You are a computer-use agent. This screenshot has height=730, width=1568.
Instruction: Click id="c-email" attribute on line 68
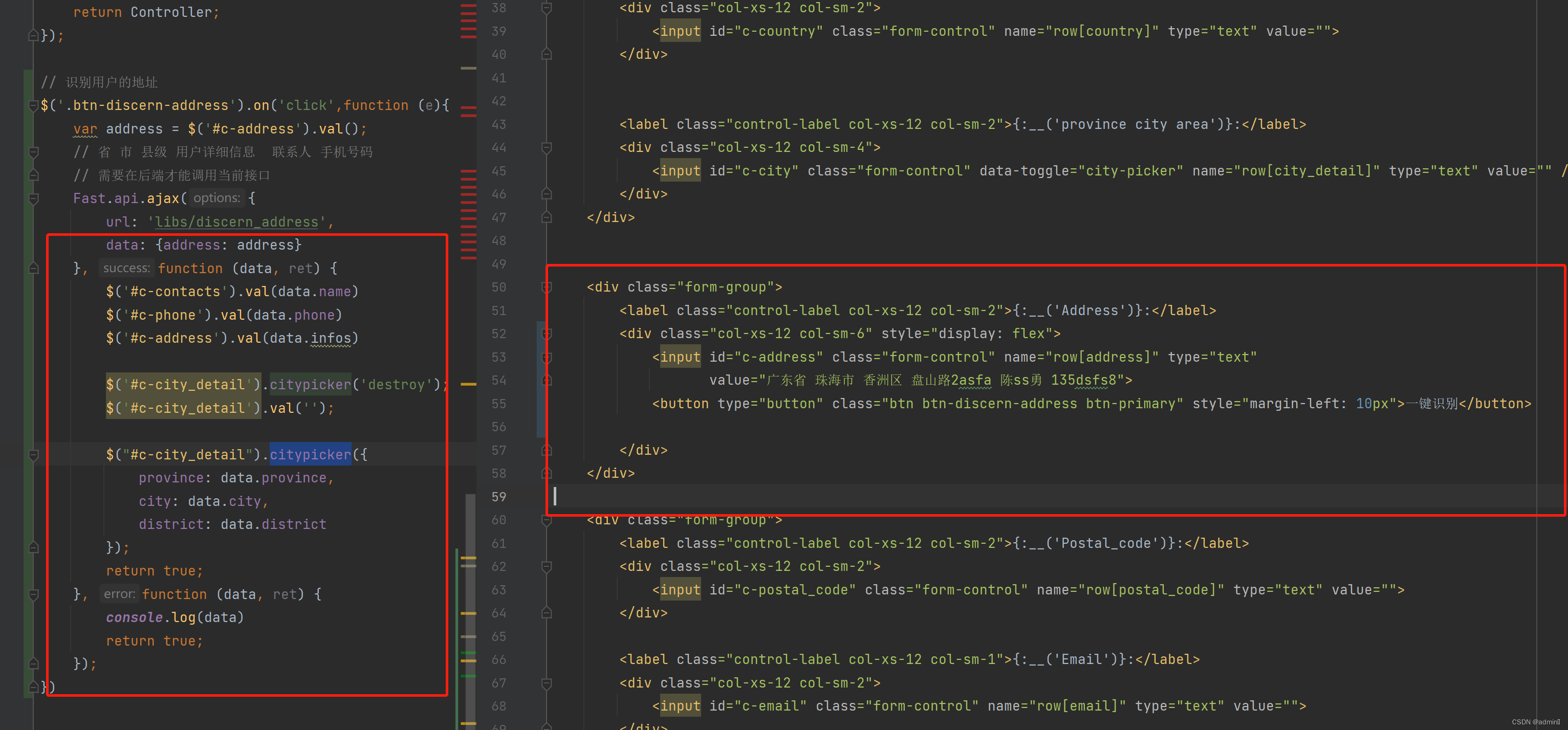[758, 706]
